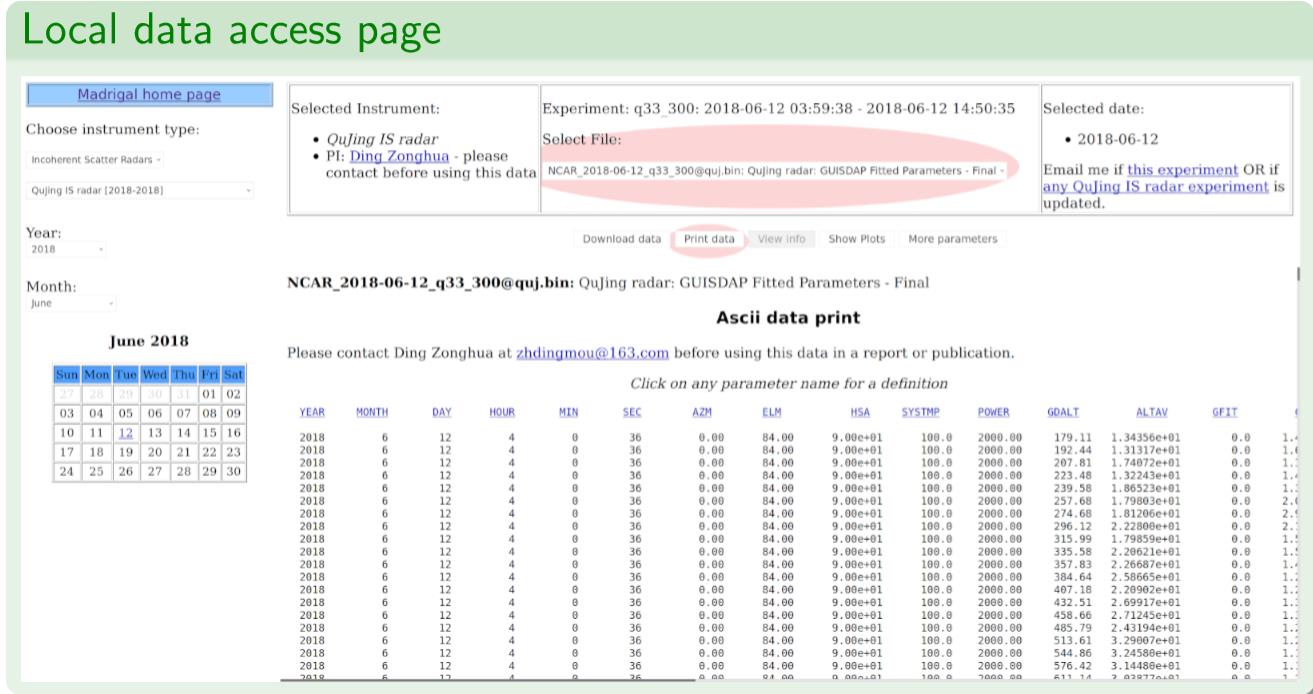
Task: Click the Print data button
Action: pyautogui.click(x=708, y=239)
